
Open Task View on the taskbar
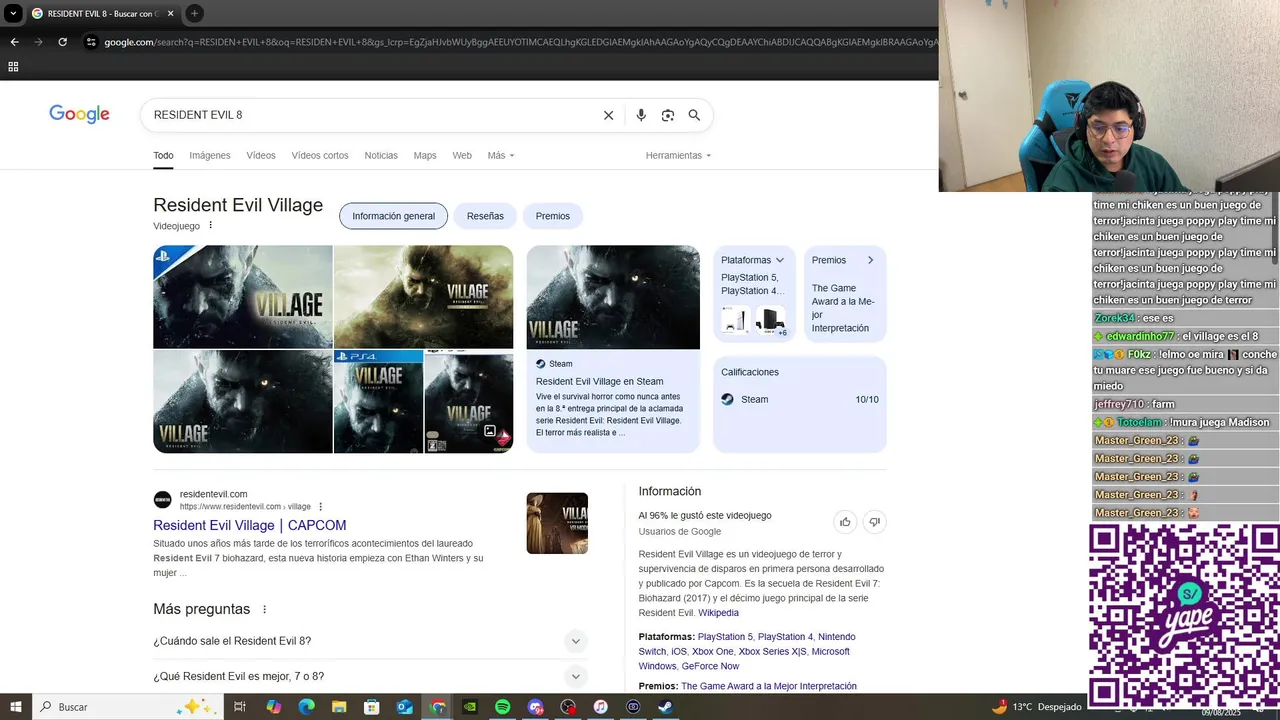click(240, 707)
